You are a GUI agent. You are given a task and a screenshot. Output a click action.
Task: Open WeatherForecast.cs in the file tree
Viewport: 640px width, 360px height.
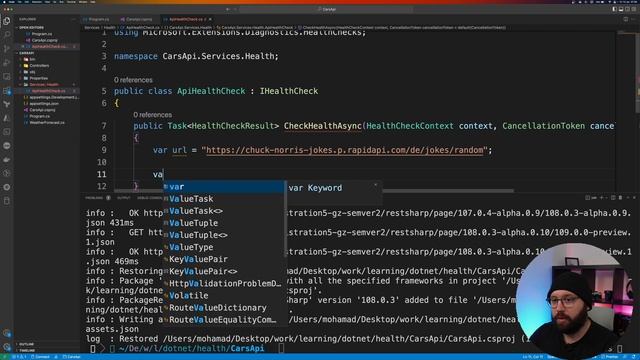pos(46,122)
